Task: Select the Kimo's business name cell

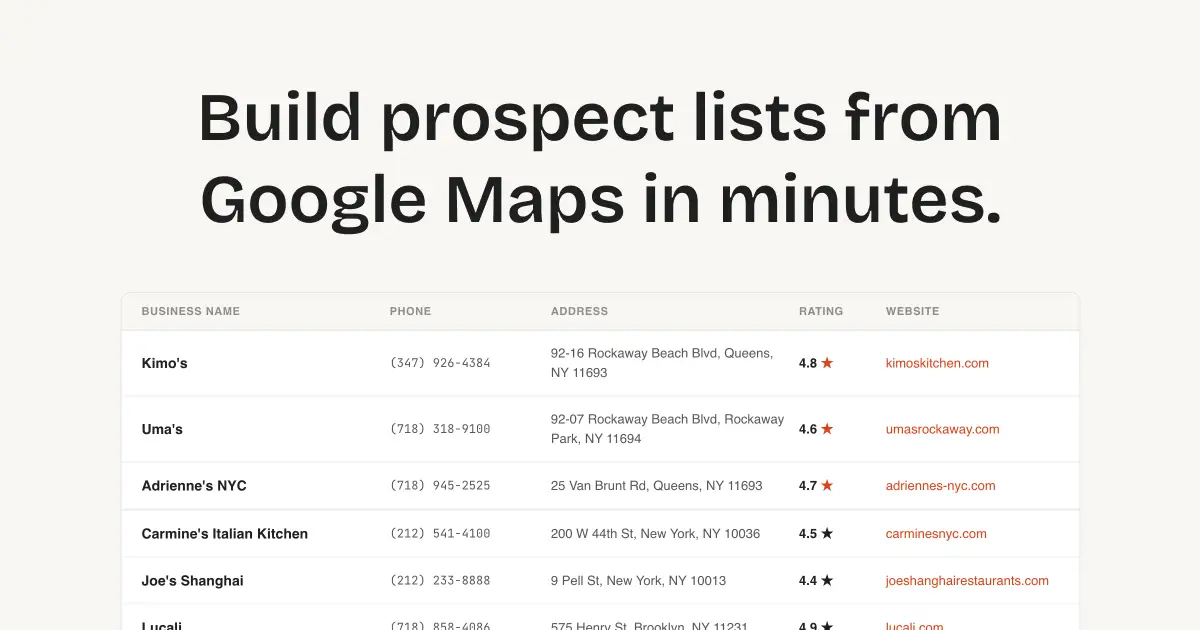Action: coord(165,363)
